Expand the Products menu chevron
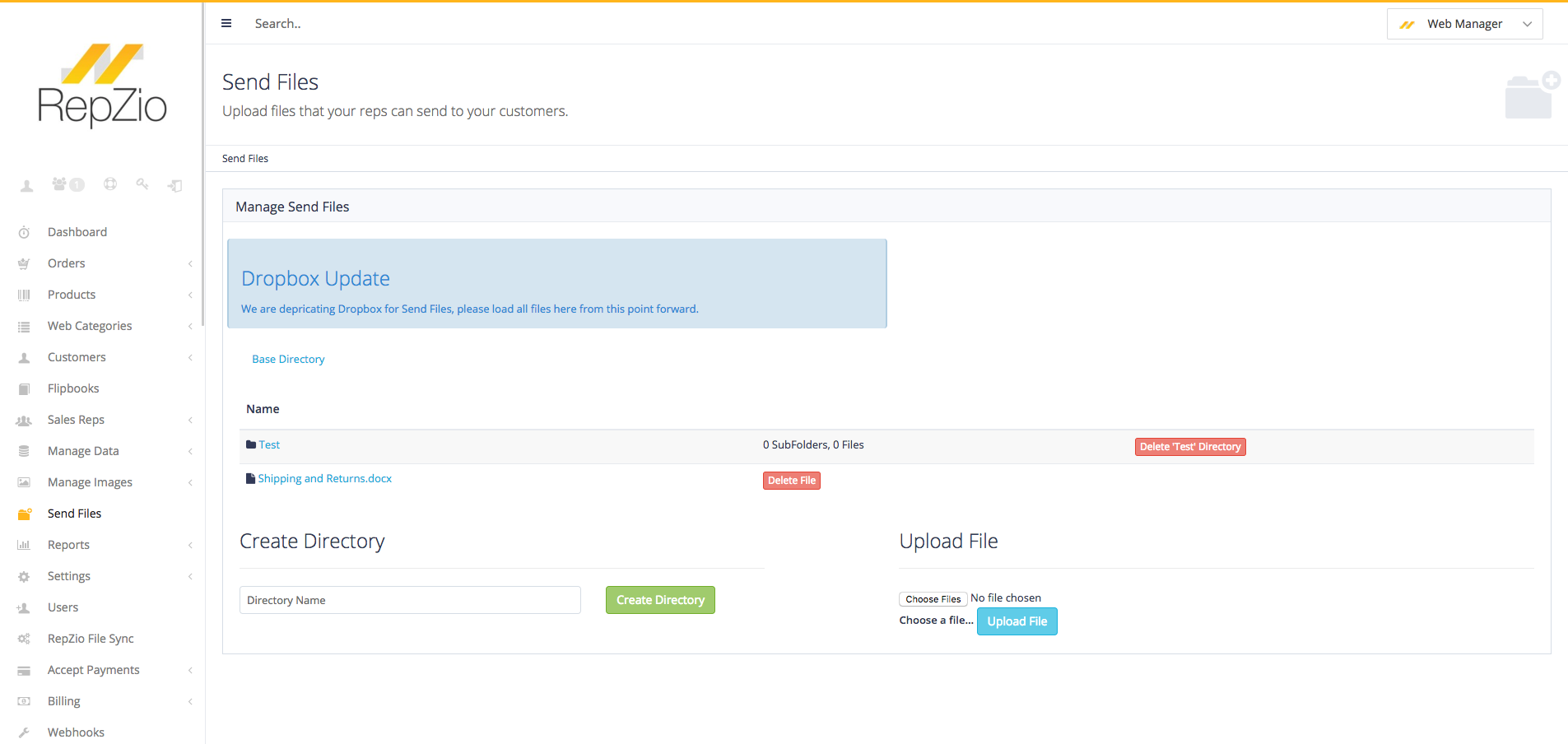 (x=190, y=295)
